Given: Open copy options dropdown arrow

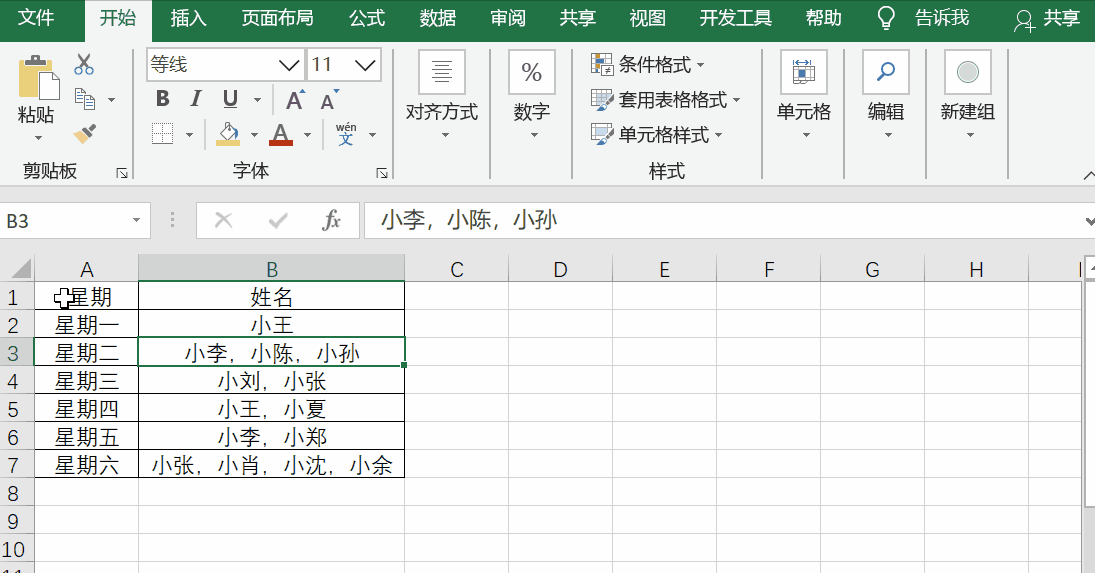Looking at the screenshot, I should coord(111,100).
